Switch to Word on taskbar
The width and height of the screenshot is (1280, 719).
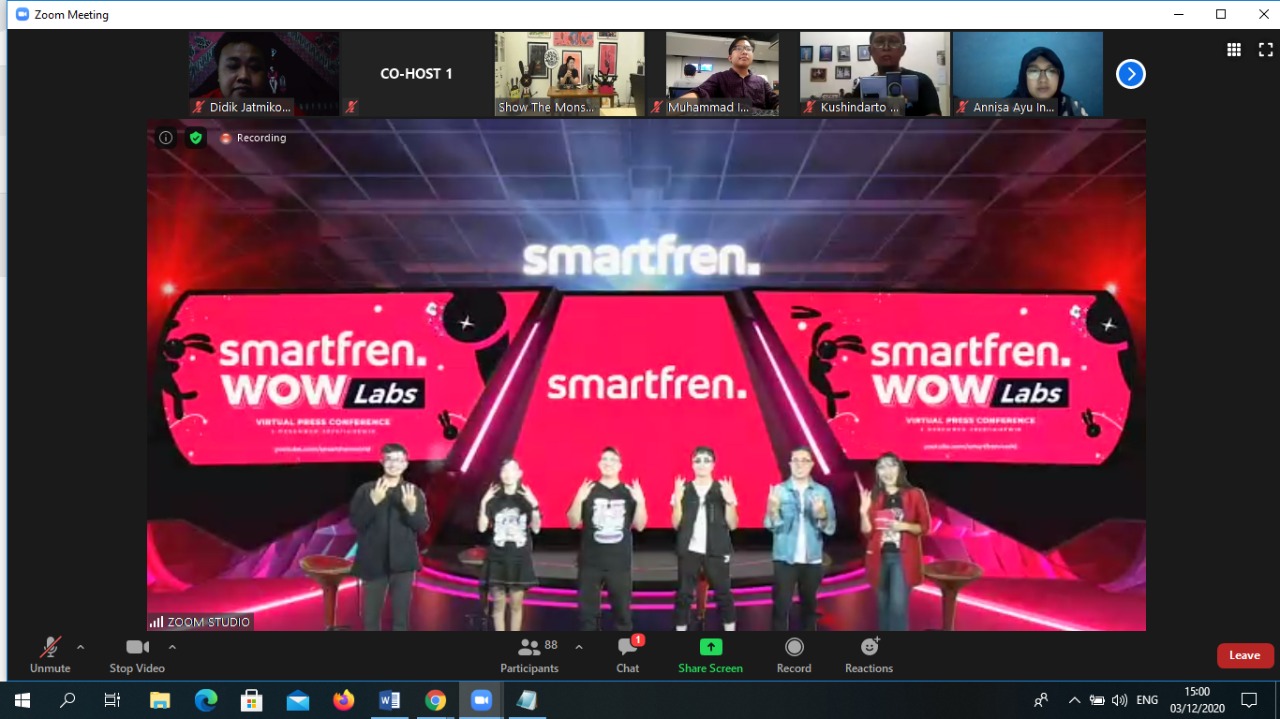tap(390, 700)
